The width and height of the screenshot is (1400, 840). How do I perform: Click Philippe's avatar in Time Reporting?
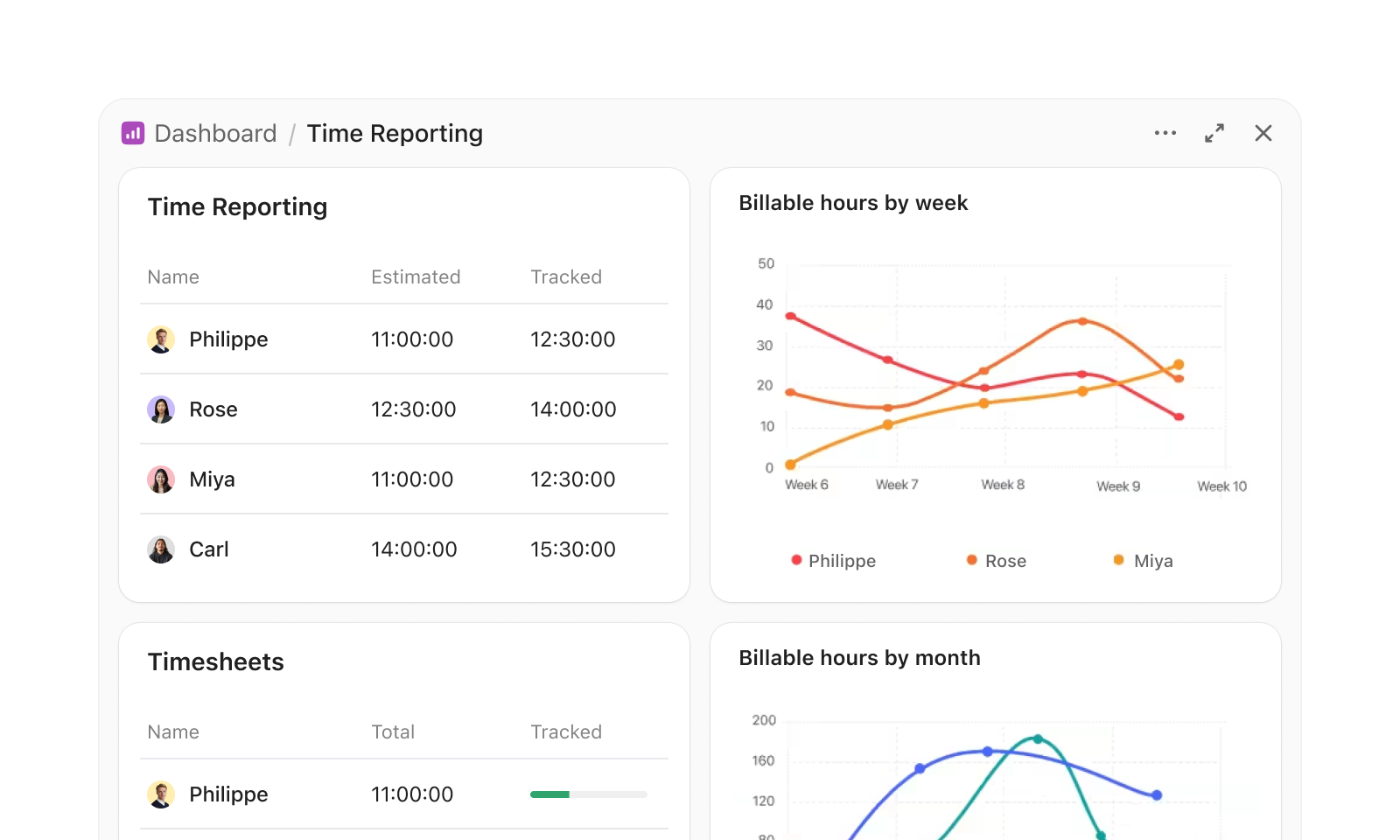[161, 339]
